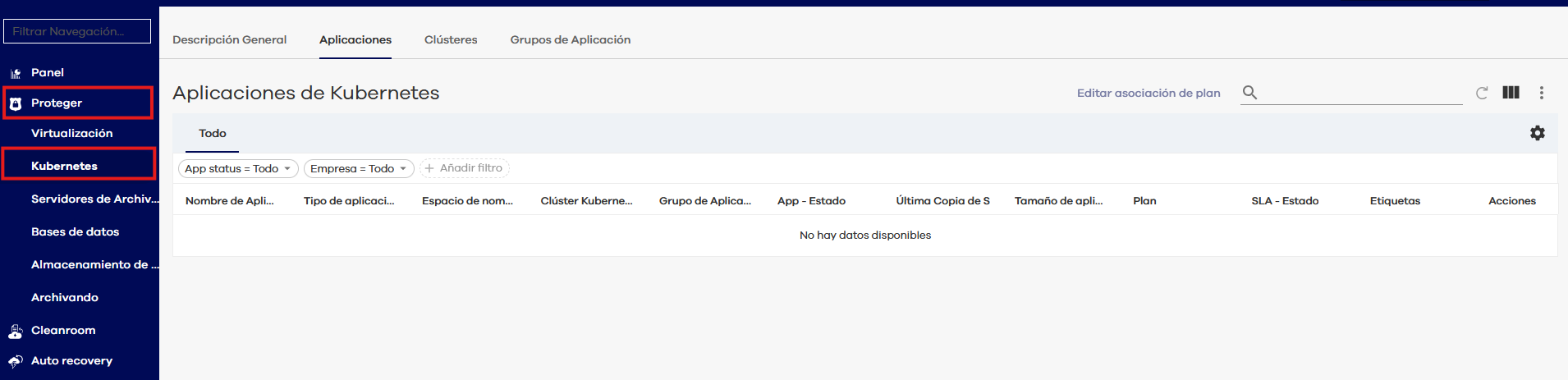
Task: Sort by Tamaño de apli... column header
Action: pyautogui.click(x=1058, y=200)
